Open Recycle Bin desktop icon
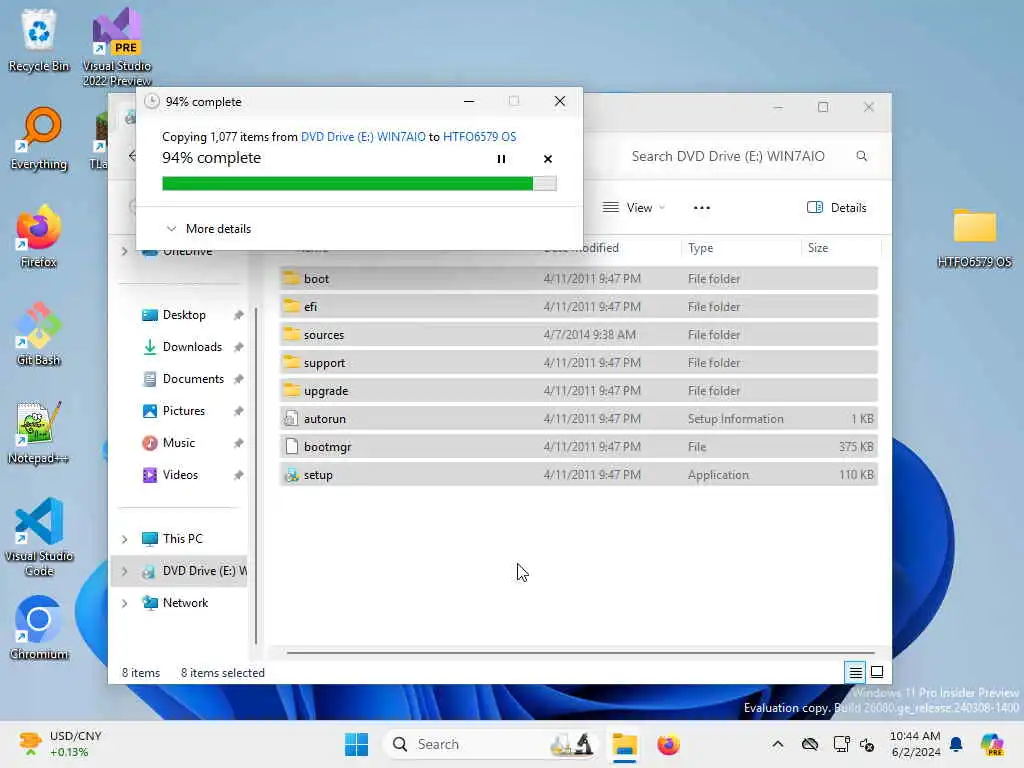Screen dimensions: 1024x768 39,40
